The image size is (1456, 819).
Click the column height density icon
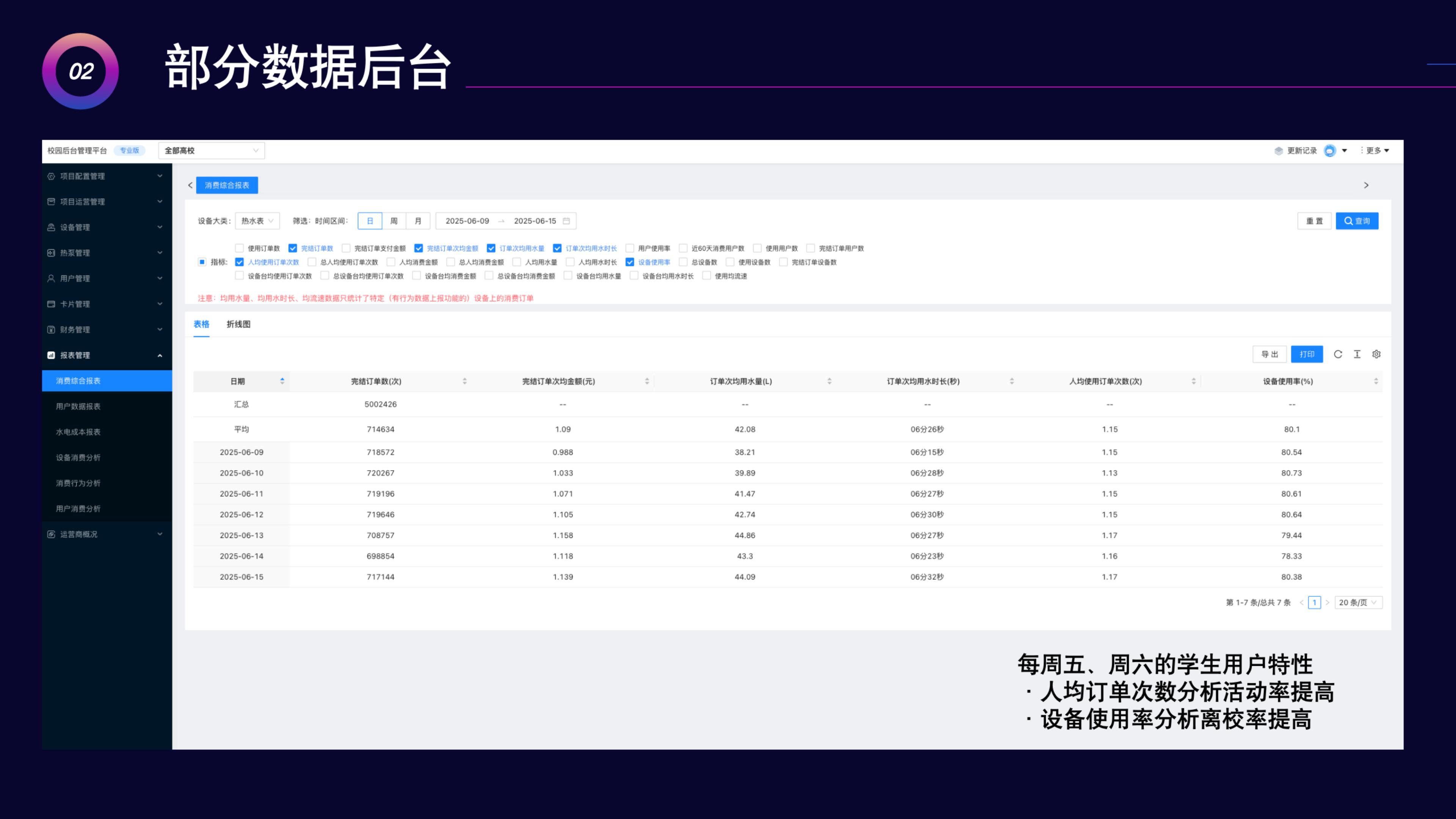1357,354
